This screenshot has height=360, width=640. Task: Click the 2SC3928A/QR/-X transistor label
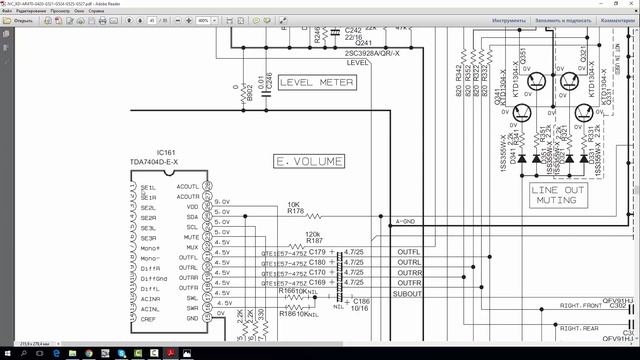click(372, 53)
